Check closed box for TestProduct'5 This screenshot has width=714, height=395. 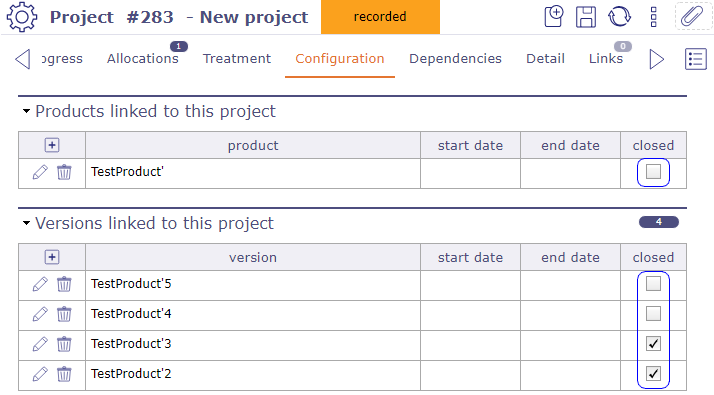[653, 284]
